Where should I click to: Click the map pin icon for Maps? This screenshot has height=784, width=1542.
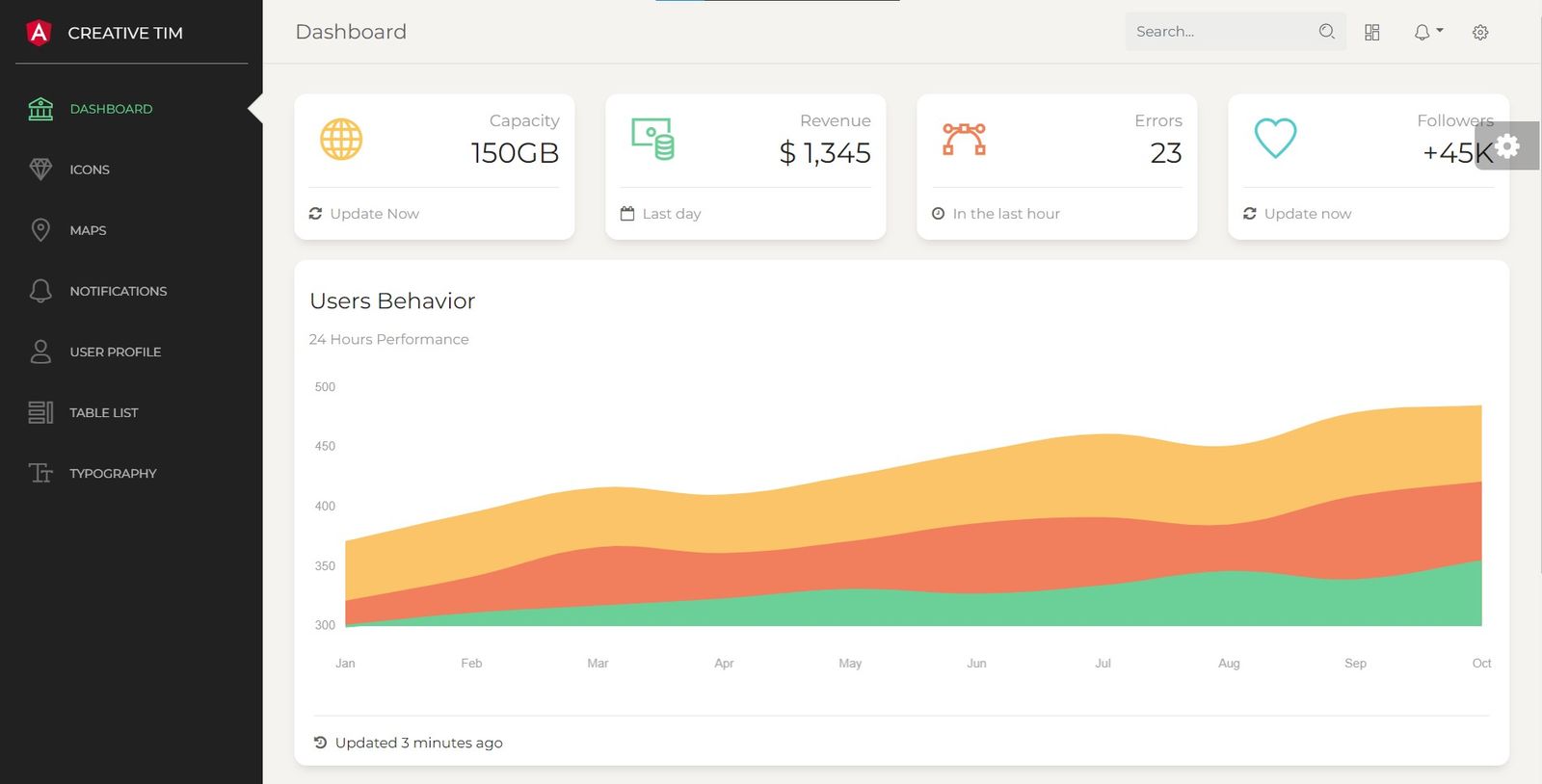coord(40,230)
